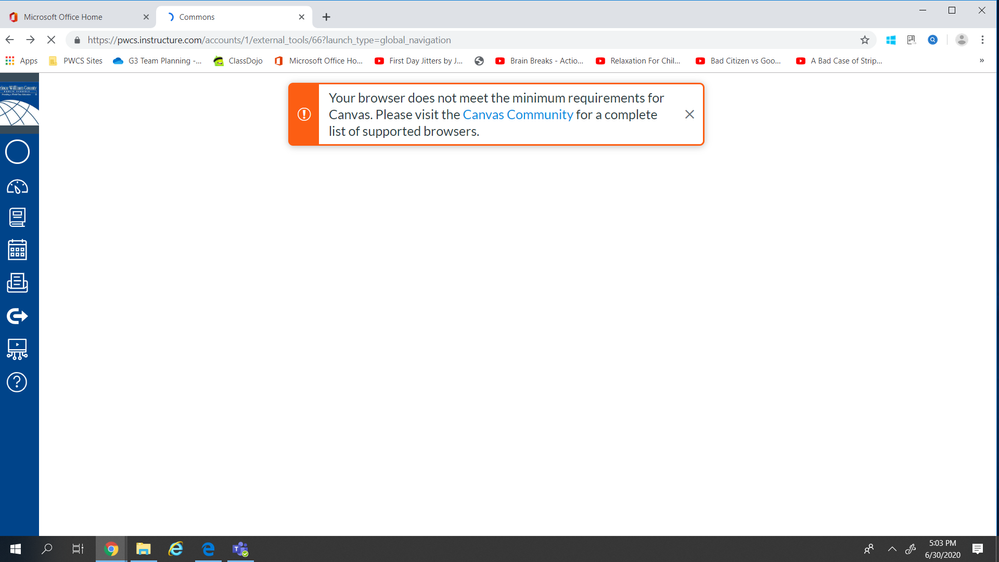Click the school district logo in sidebar
The image size is (999, 562).
click(19, 103)
